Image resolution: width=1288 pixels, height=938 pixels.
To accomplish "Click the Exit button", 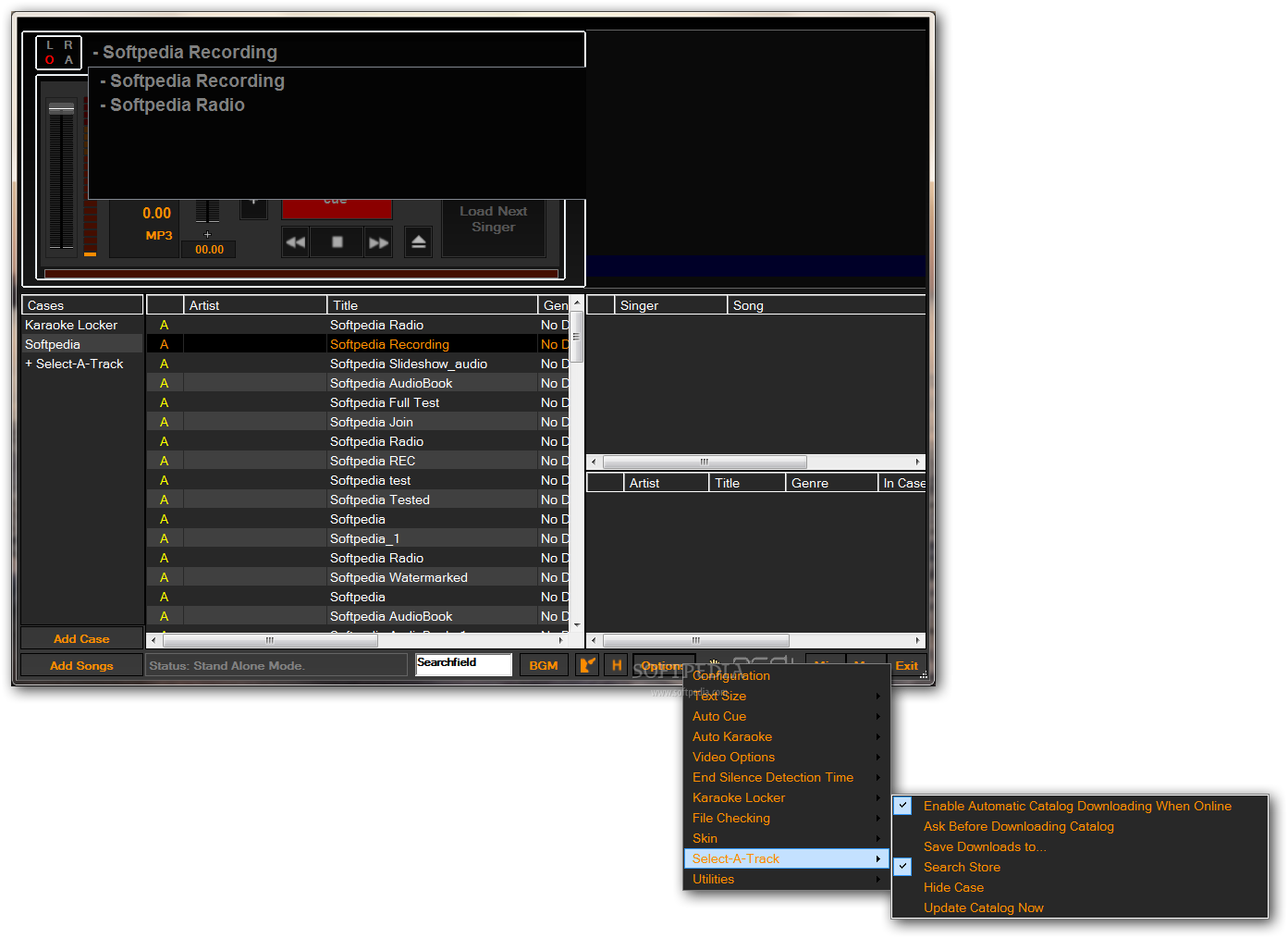I will [906, 665].
